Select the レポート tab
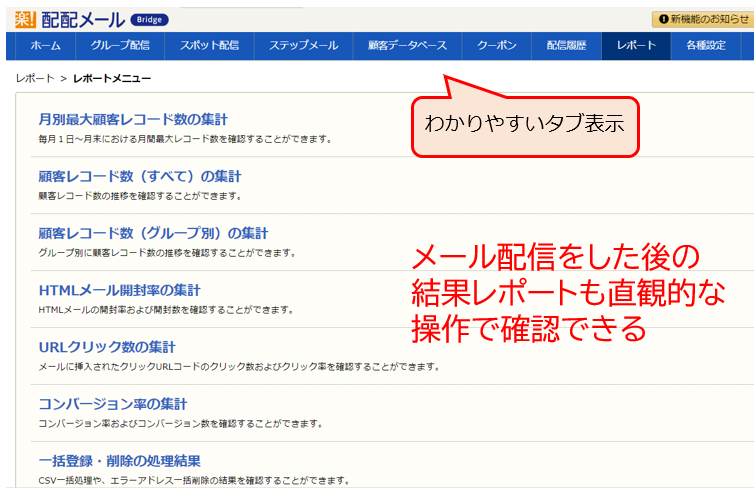Screen dimensions: 754x488 pos(636,46)
